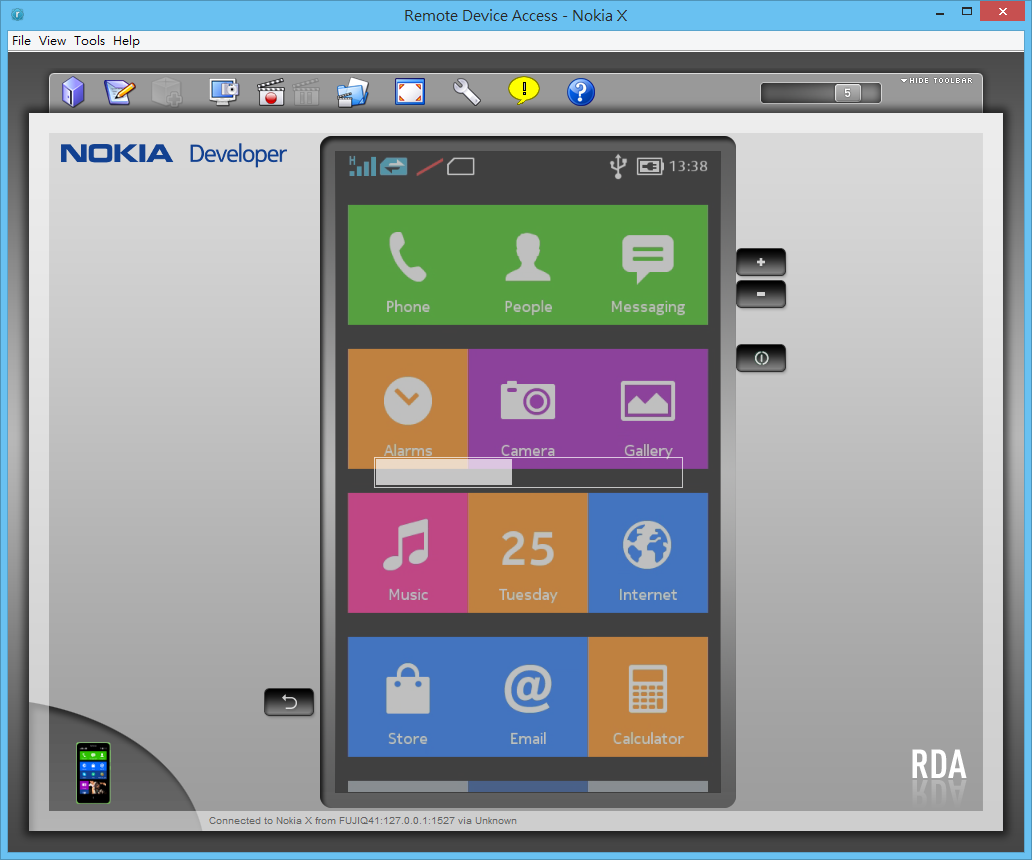Click the greyed-out clapperboard toolbar icon
The width and height of the screenshot is (1032, 860).
pyautogui.click(x=306, y=91)
